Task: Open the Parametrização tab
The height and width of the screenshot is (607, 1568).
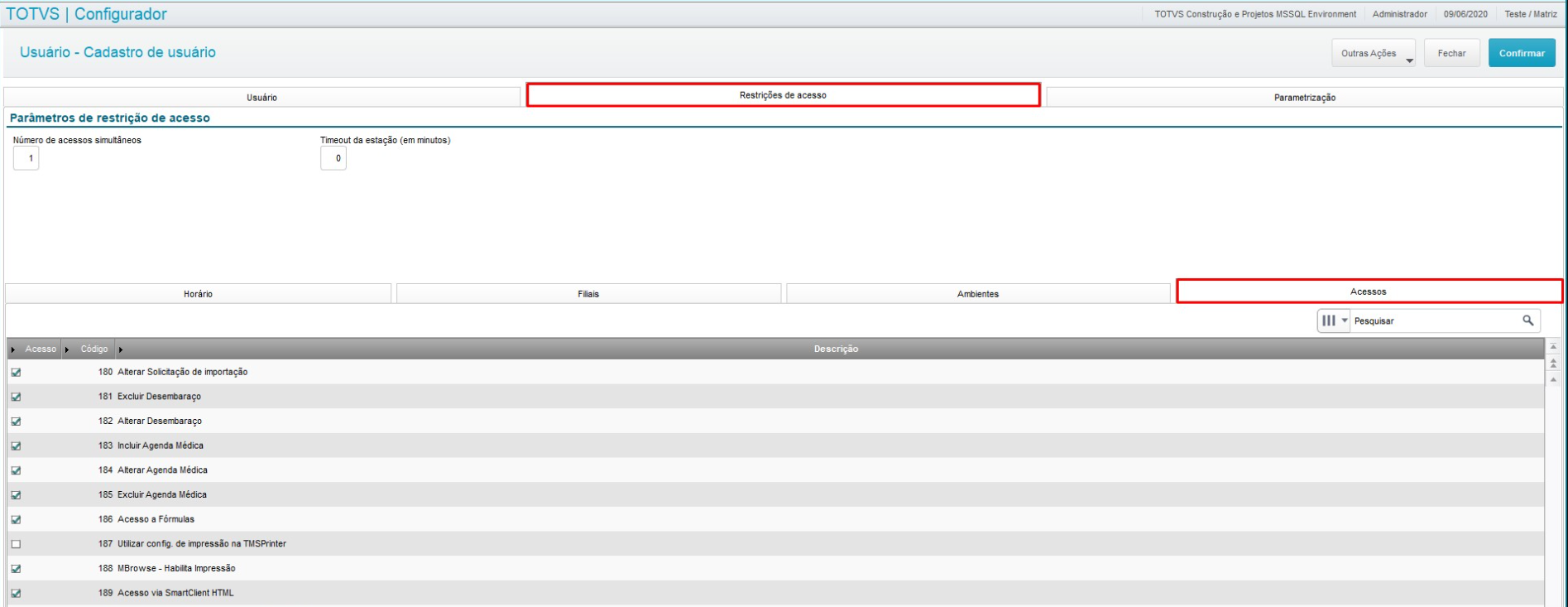Action: tap(1304, 98)
